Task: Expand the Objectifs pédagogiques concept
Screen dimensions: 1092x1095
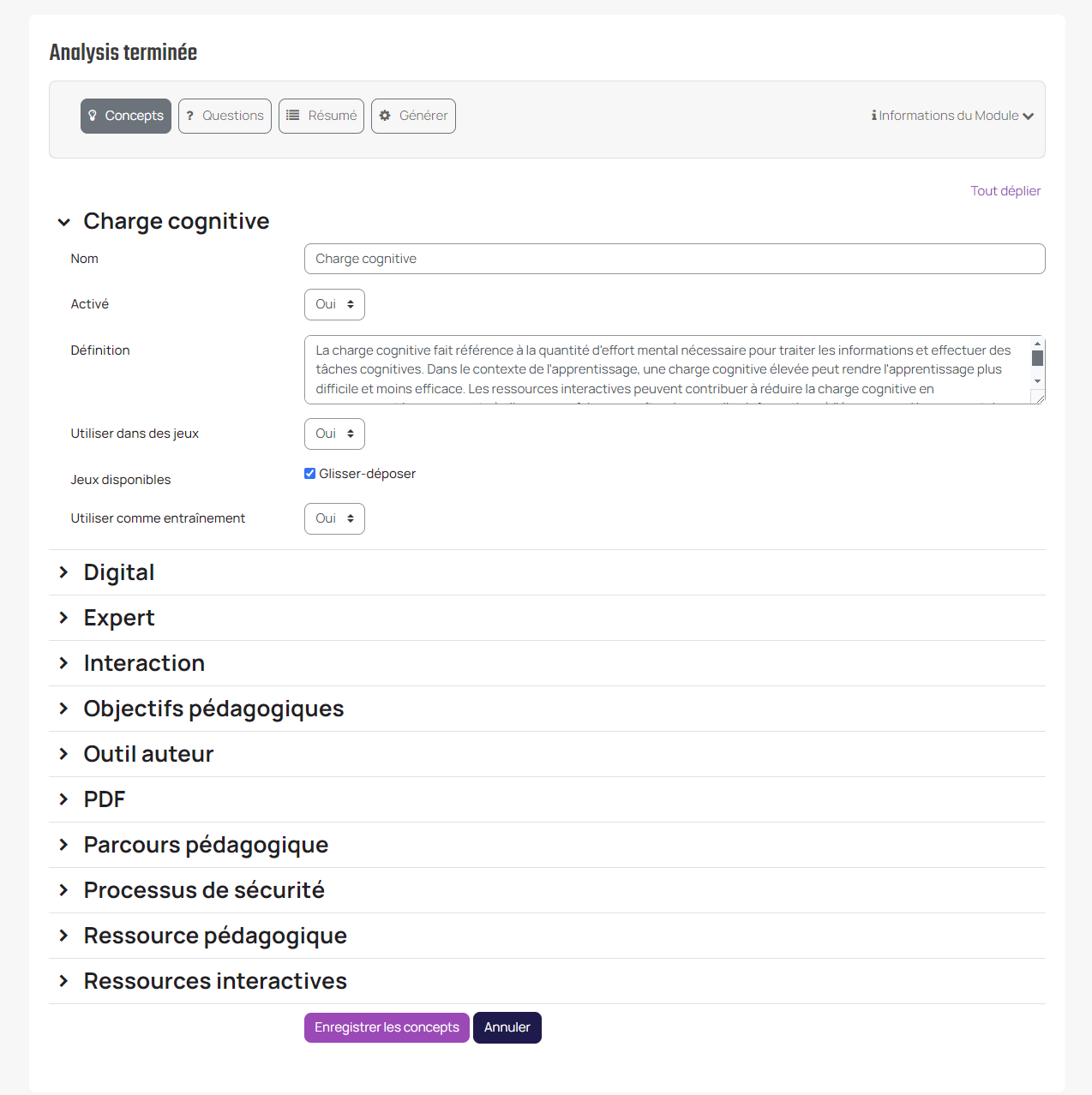Action: tap(213, 709)
